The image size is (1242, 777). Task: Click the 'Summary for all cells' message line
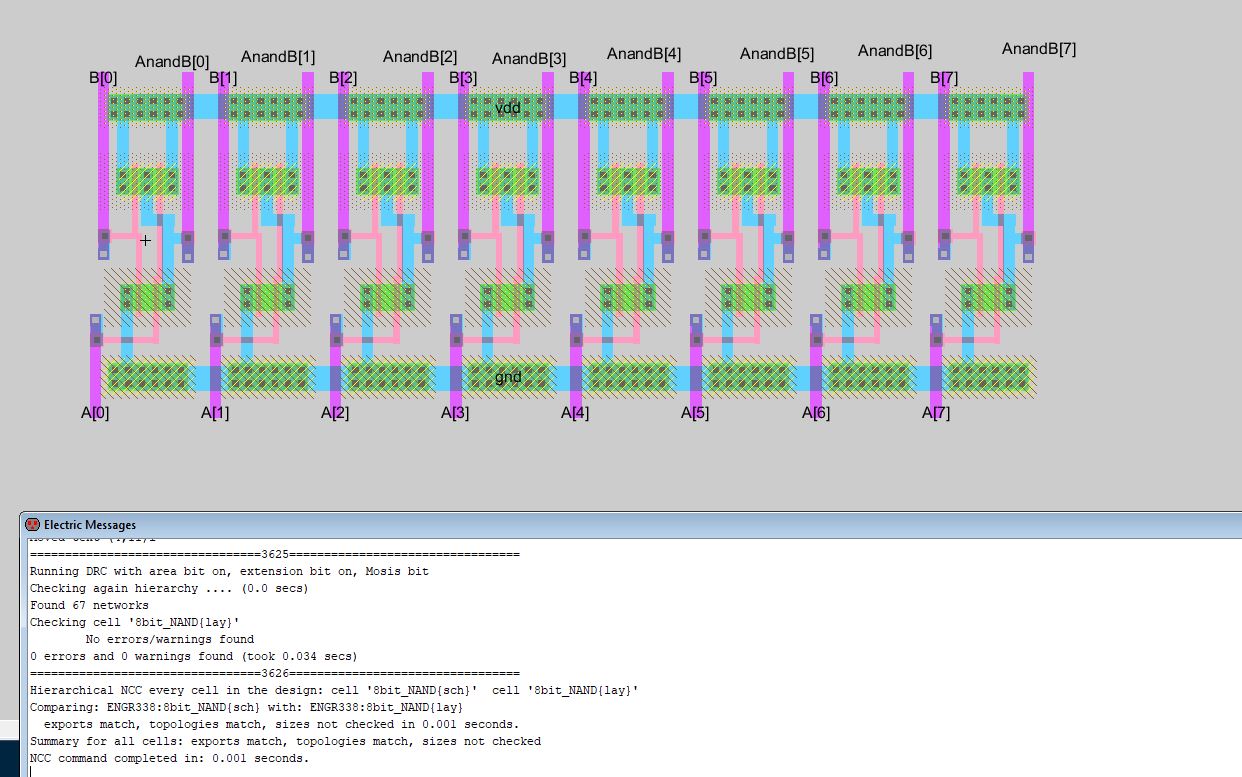click(x=285, y=741)
